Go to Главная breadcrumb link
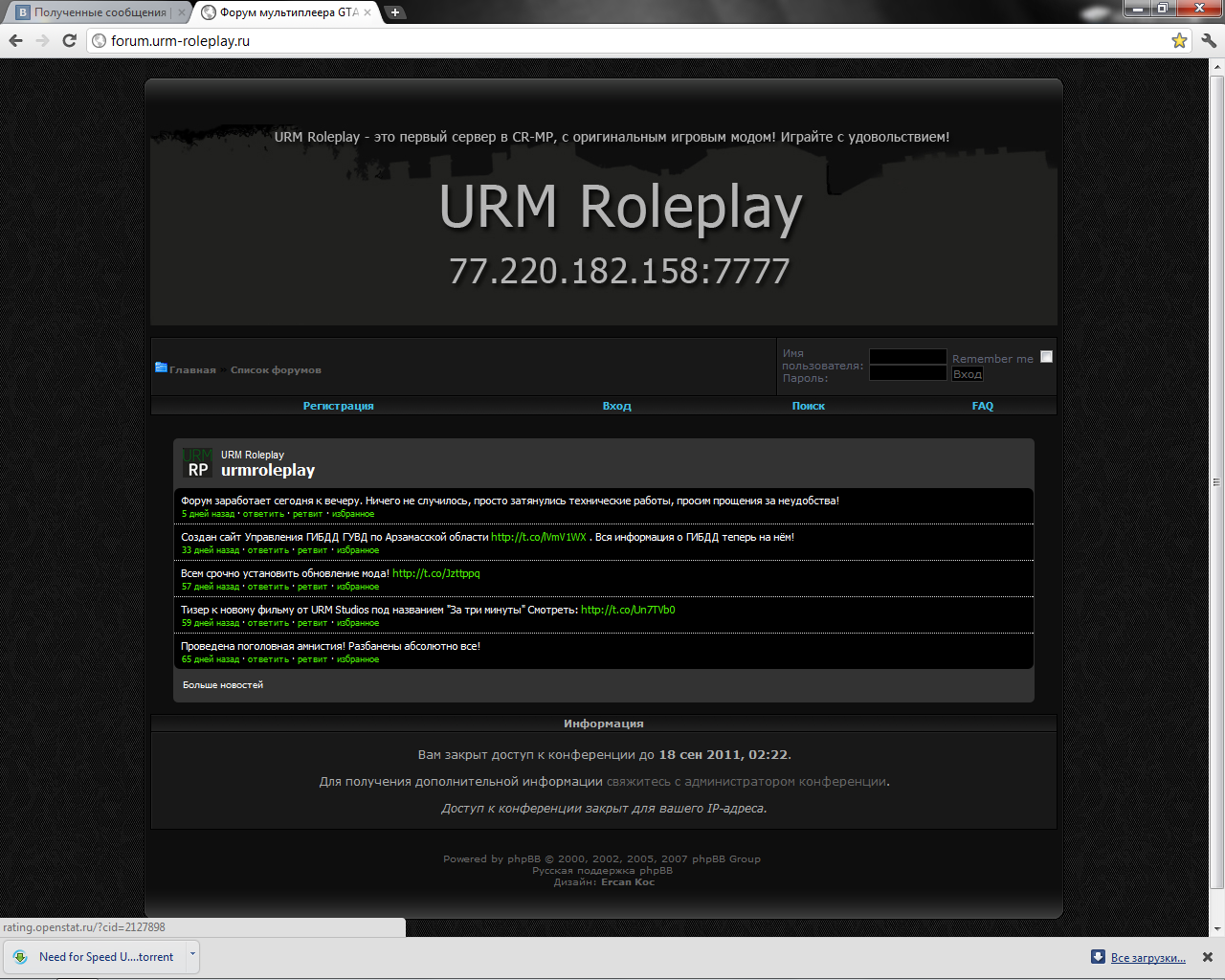Viewport: 1225px width, 980px height. [x=192, y=370]
